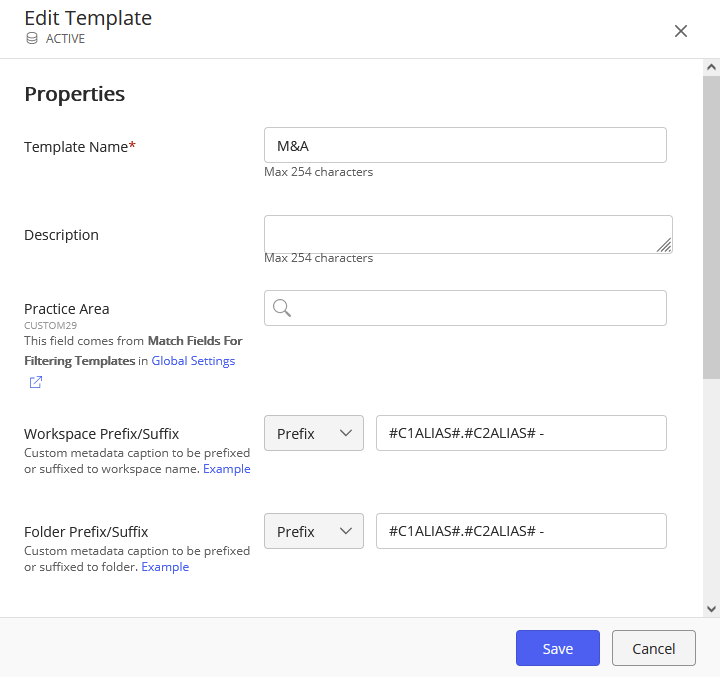
Task: Click the database icon beside ACTIVE
Action: pyautogui.click(x=32, y=39)
